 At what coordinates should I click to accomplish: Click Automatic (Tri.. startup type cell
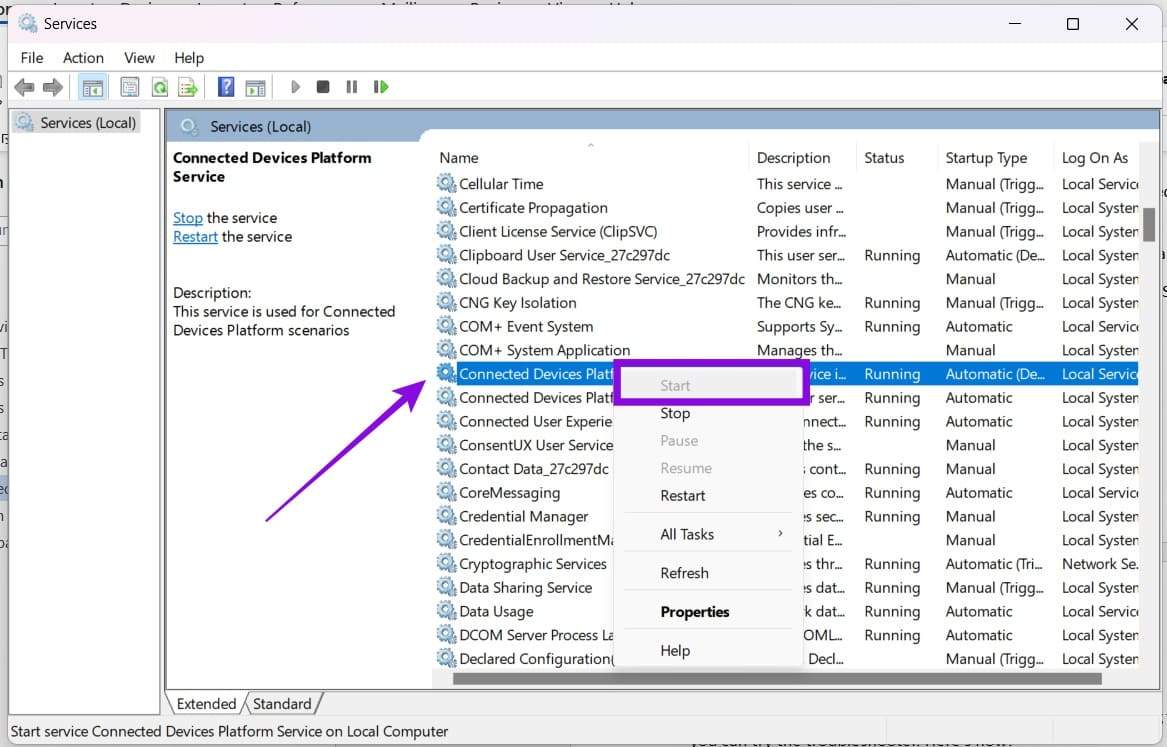click(x=994, y=564)
